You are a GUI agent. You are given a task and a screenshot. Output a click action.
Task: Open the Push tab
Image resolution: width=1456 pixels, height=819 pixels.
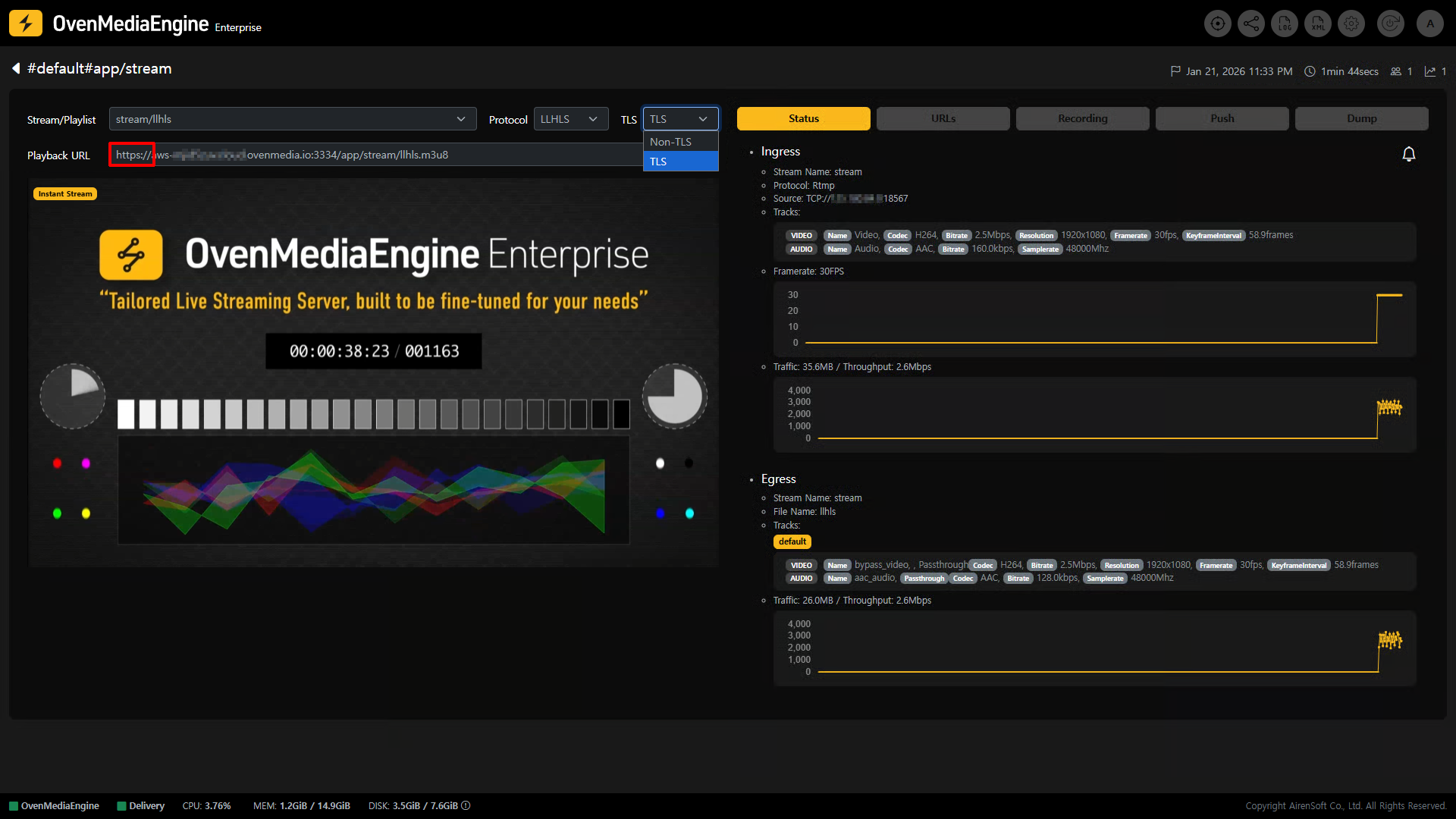(1222, 118)
